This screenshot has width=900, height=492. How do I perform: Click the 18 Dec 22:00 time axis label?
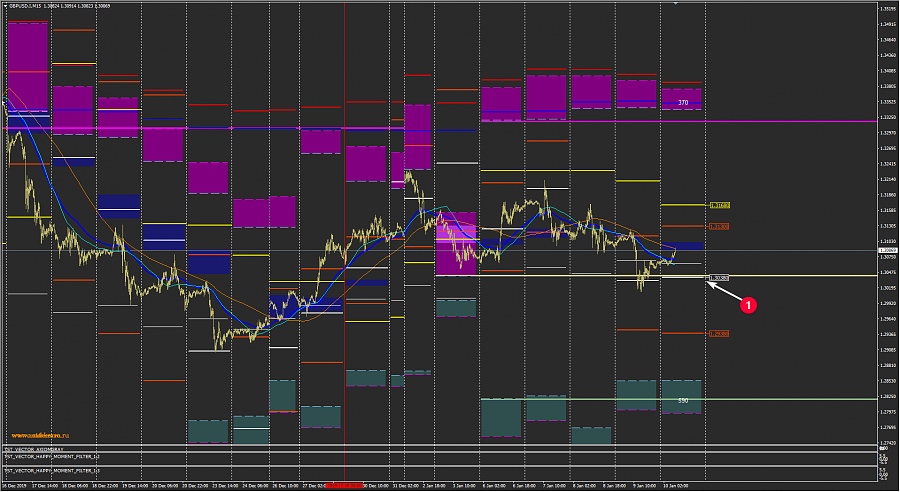click(106, 486)
